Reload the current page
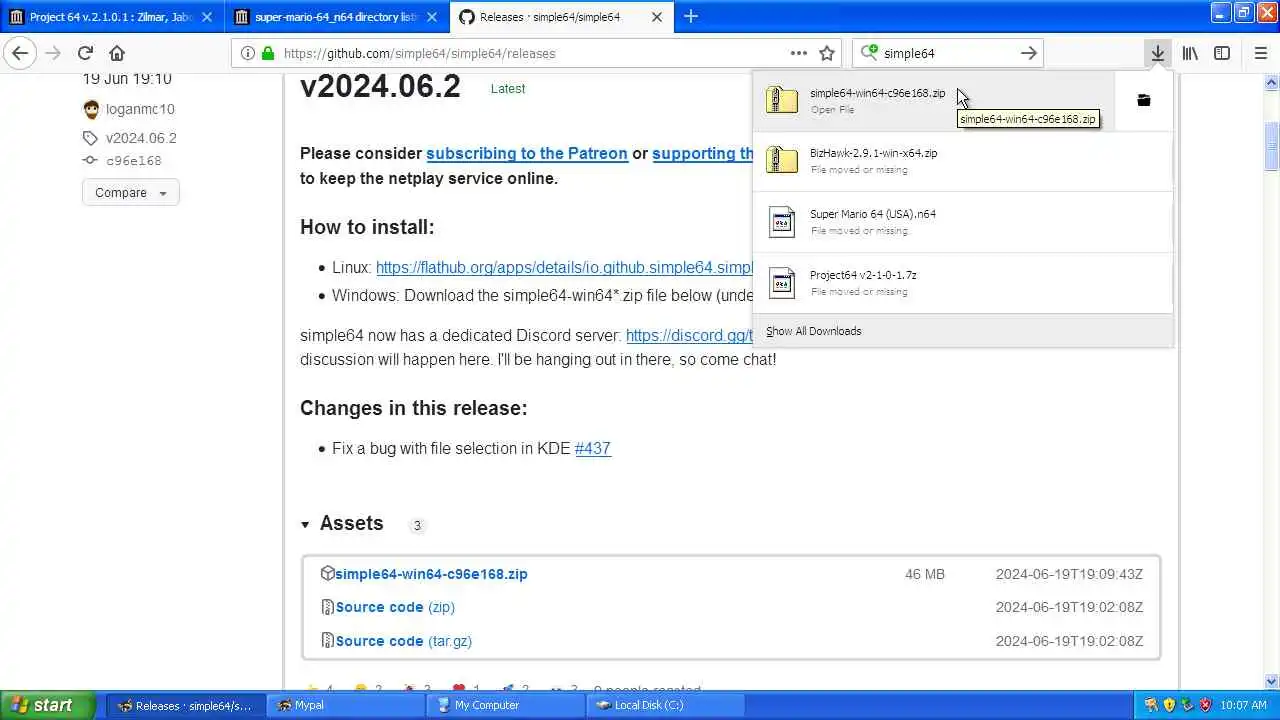Screen dimensions: 1280x720 (85, 53)
